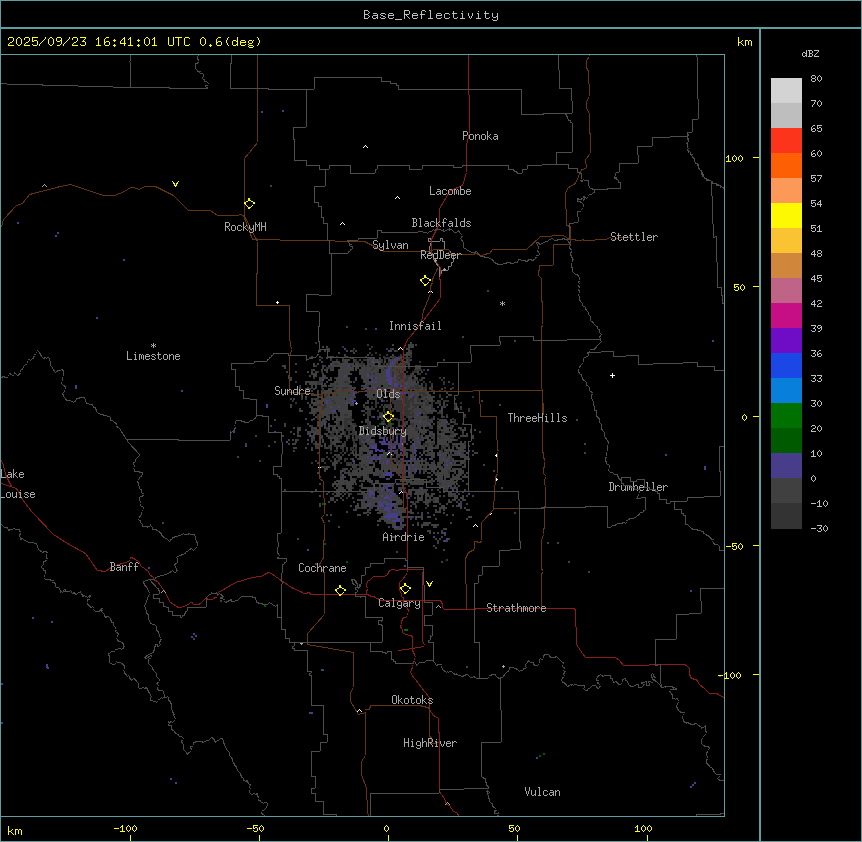Click the Airdrie city label
The image size is (862, 842).
coord(403,537)
